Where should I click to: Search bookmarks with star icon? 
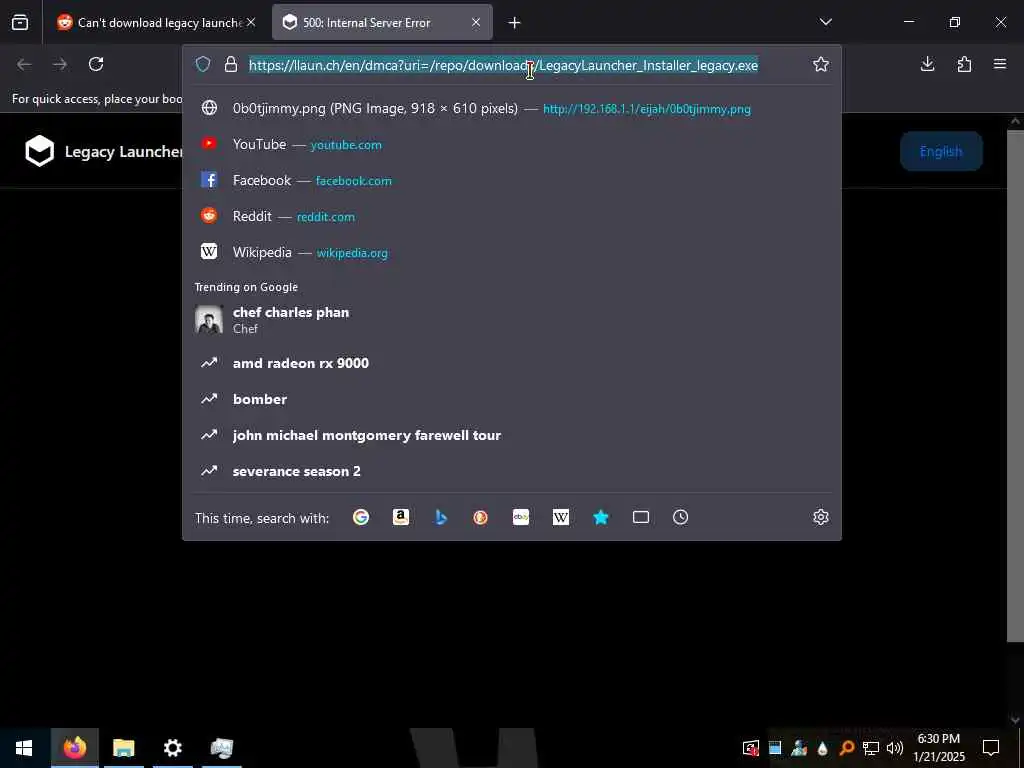pos(601,517)
